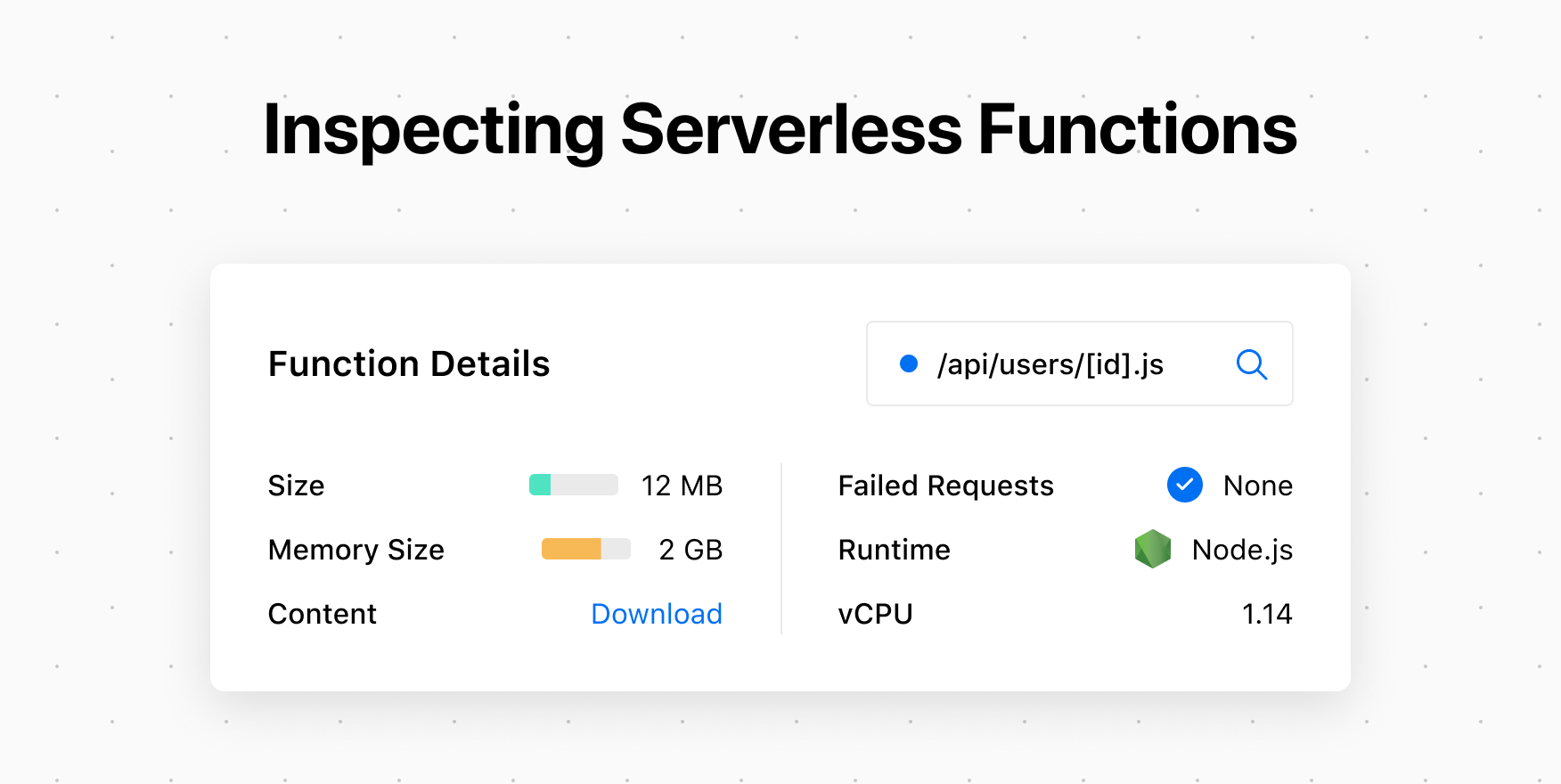Open the Download link for Content

[x=657, y=614]
